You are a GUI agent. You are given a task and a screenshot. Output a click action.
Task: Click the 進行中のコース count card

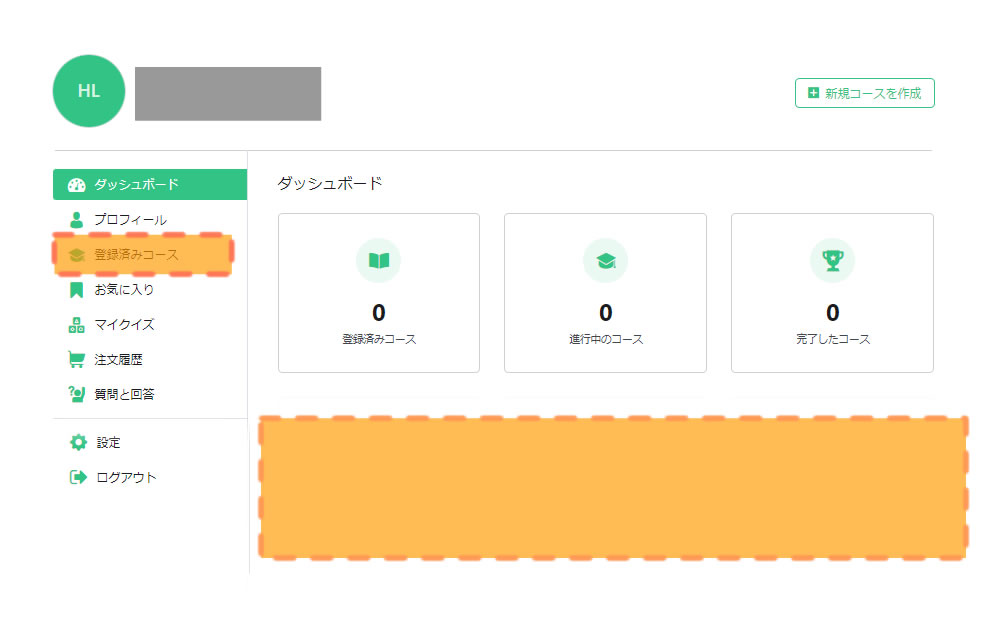pos(605,293)
